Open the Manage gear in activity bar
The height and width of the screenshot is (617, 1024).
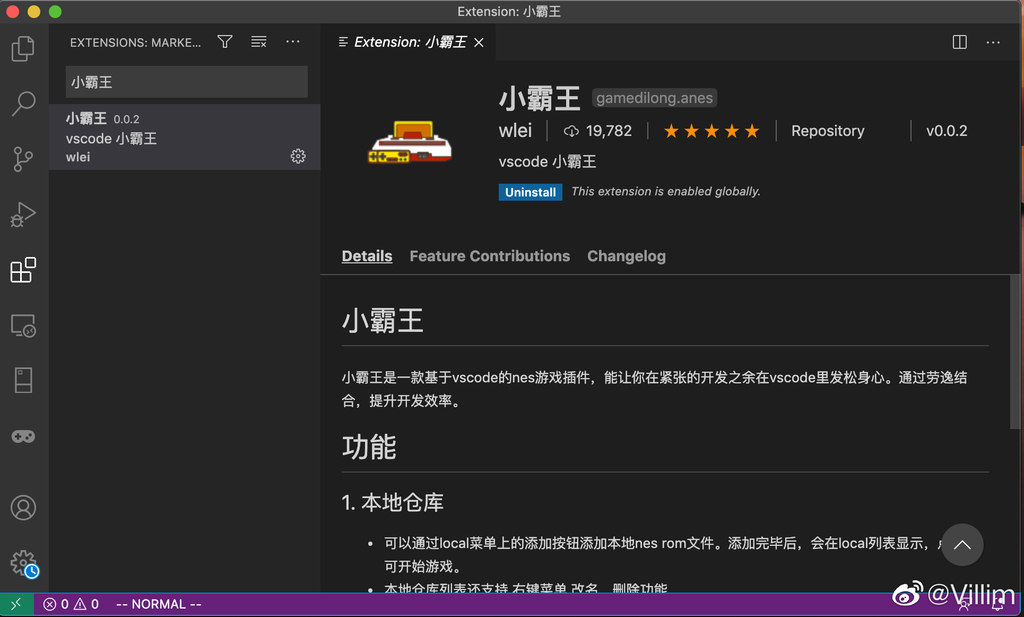click(x=24, y=563)
